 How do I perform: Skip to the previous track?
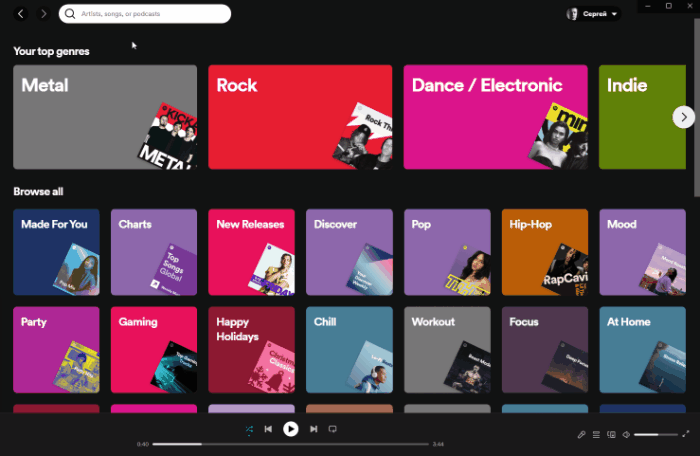(x=268, y=429)
